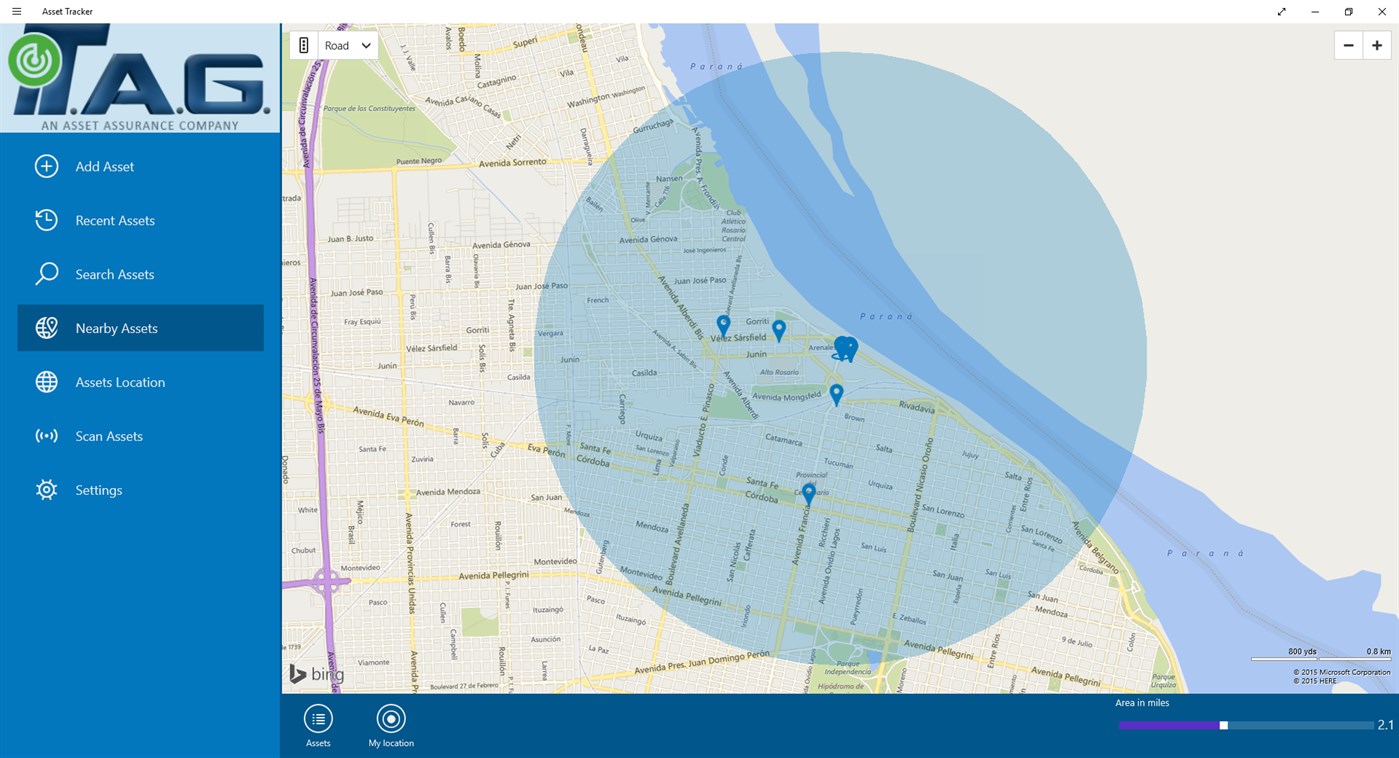The width and height of the screenshot is (1399, 758).
Task: Click the T.A.G. company logo
Action: coord(140,75)
